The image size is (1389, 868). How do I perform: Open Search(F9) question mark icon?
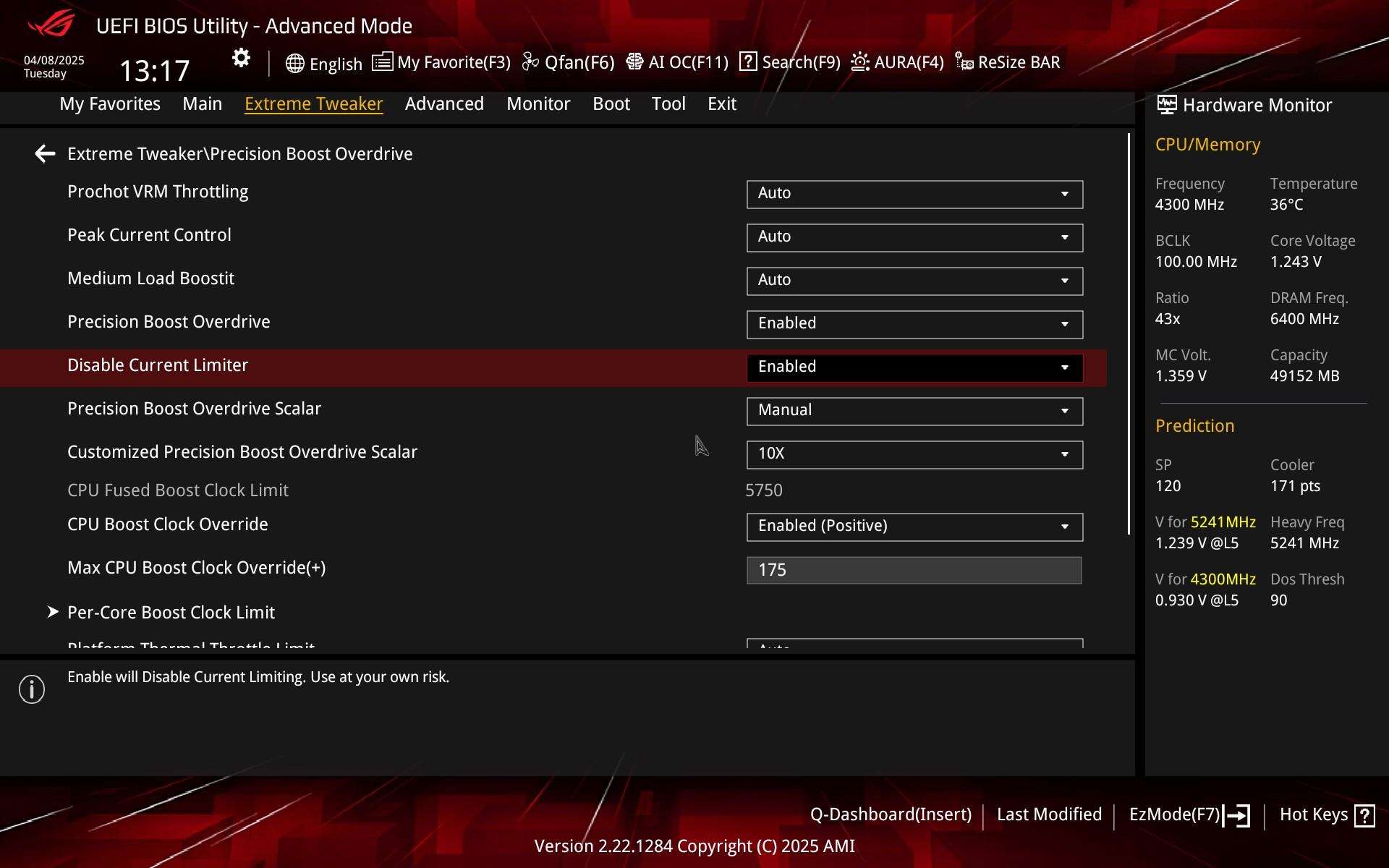pos(748,62)
